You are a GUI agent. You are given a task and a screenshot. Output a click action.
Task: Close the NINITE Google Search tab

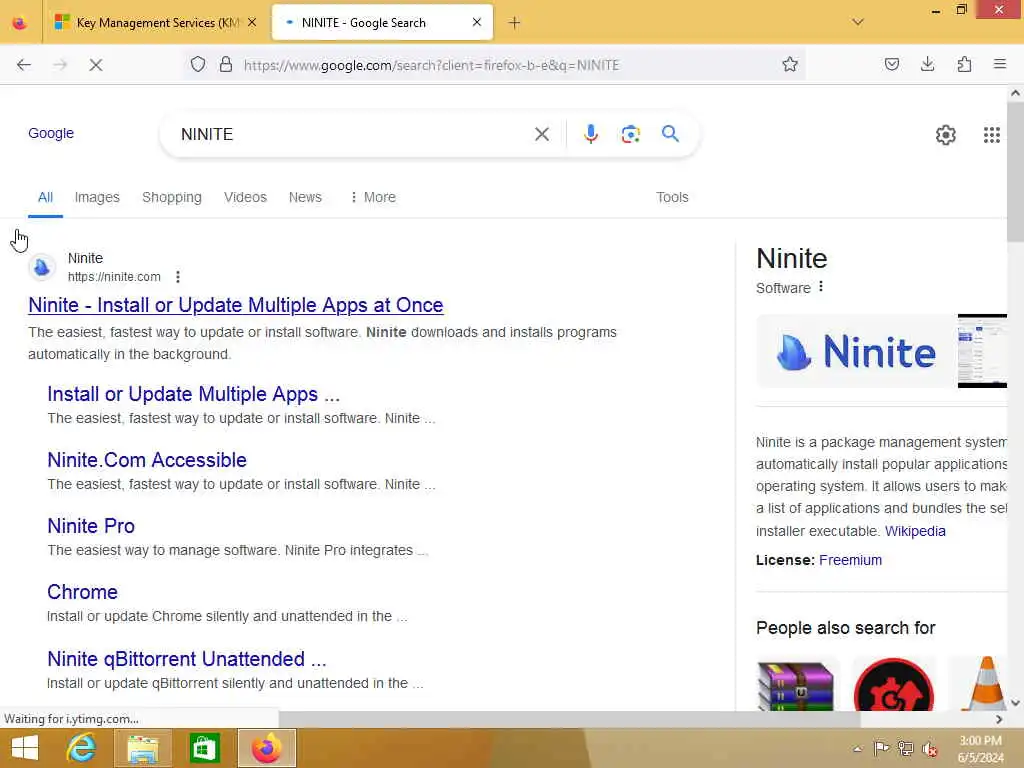point(477,22)
